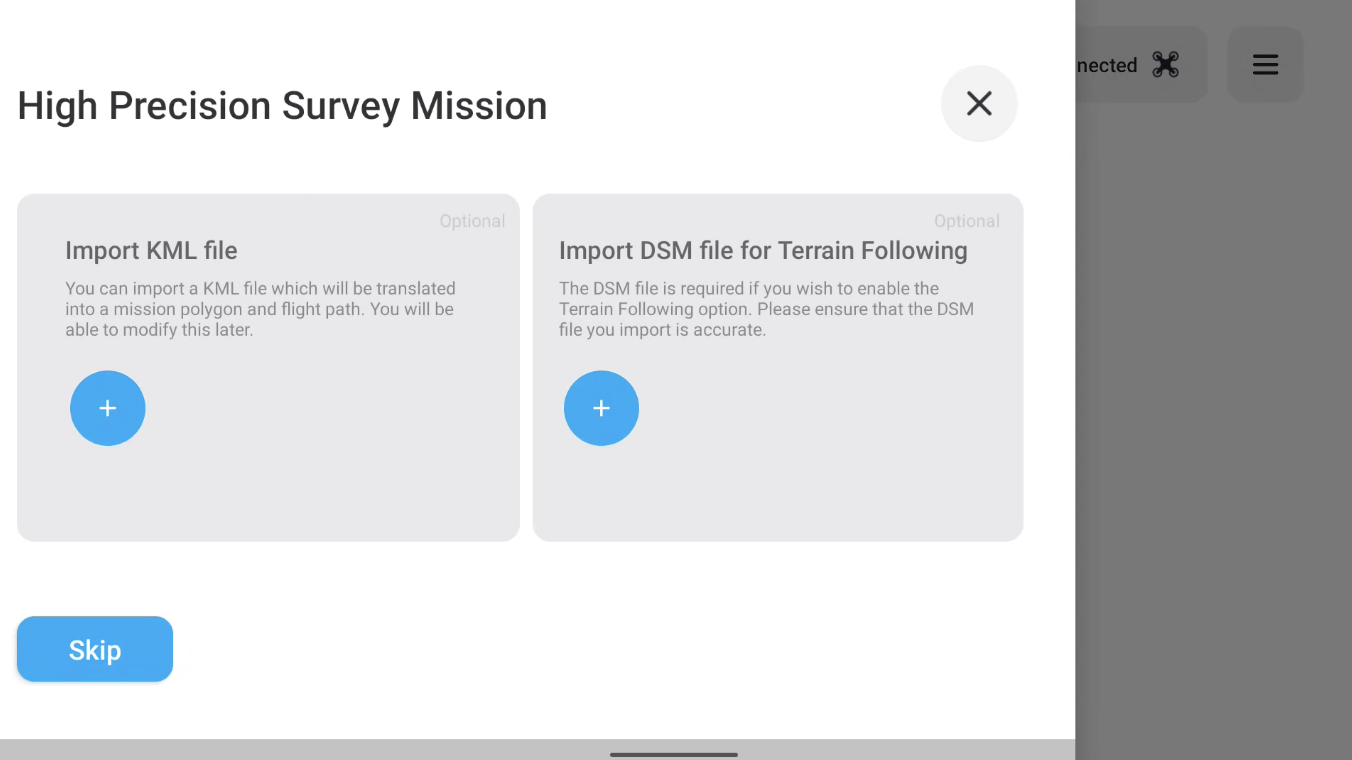Click the white area below the Skip button
Image resolution: width=1352 pixels, height=760 pixels.
[500, 710]
